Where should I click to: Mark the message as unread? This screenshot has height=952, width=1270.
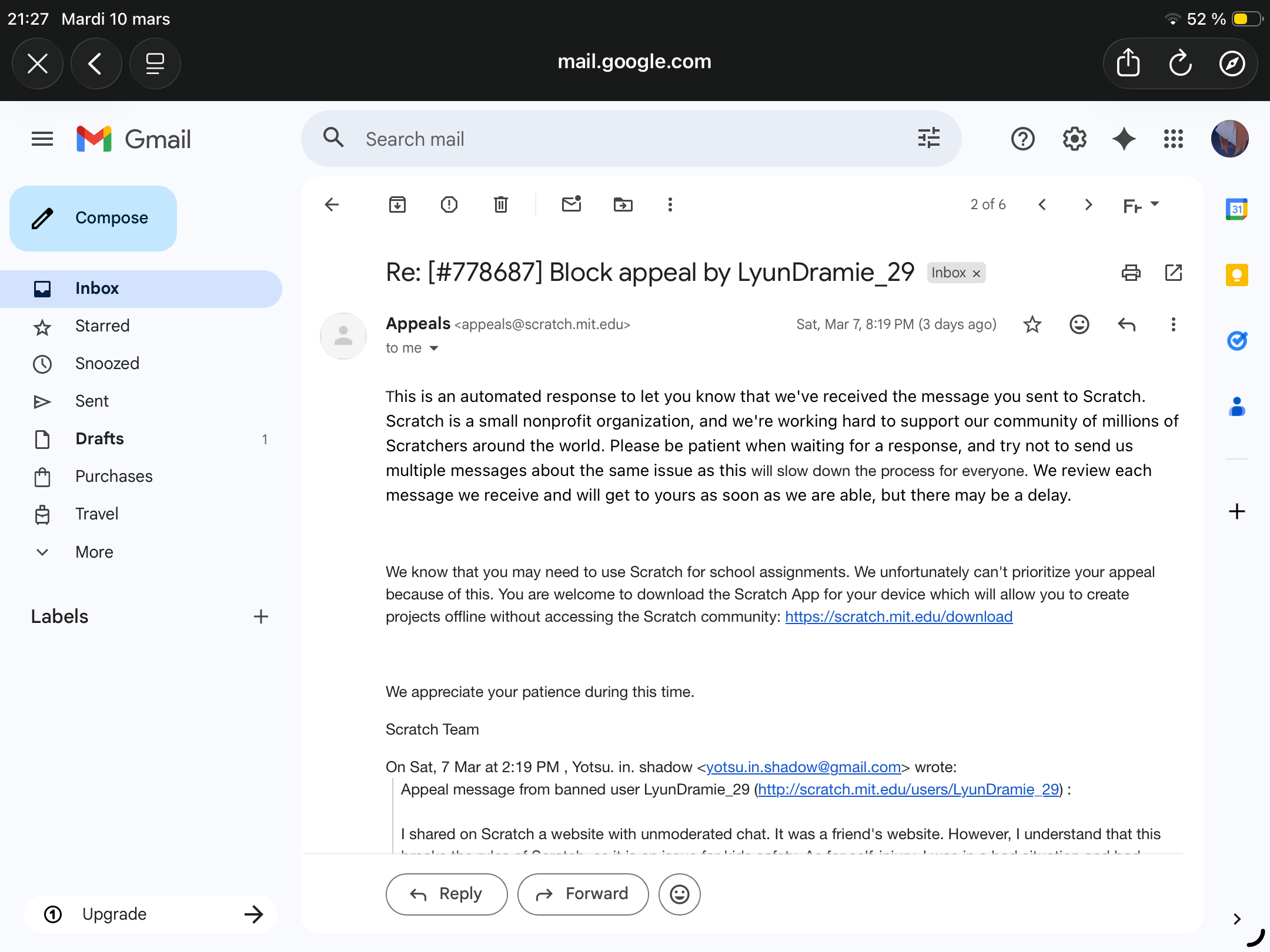pyautogui.click(x=571, y=205)
